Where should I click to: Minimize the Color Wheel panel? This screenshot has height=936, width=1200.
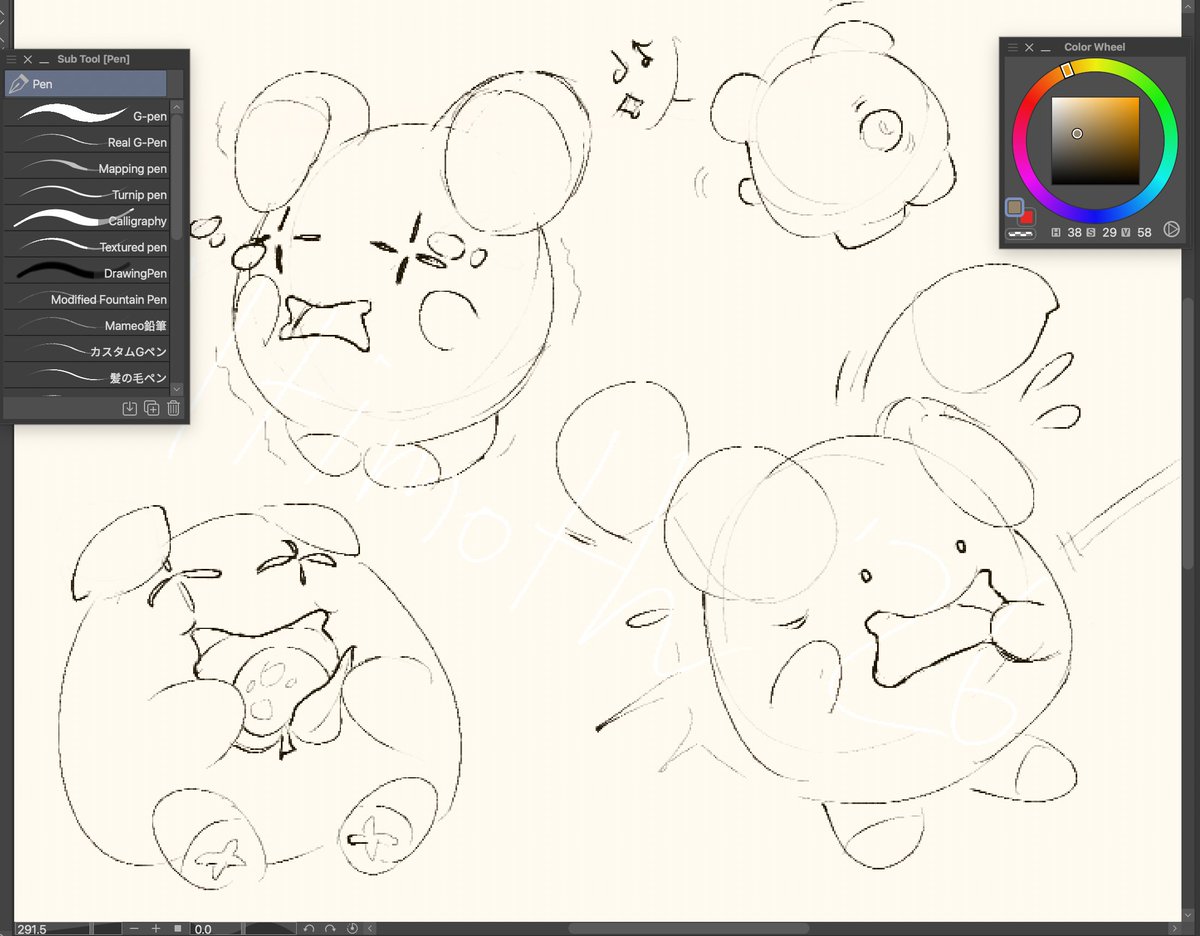point(1045,48)
